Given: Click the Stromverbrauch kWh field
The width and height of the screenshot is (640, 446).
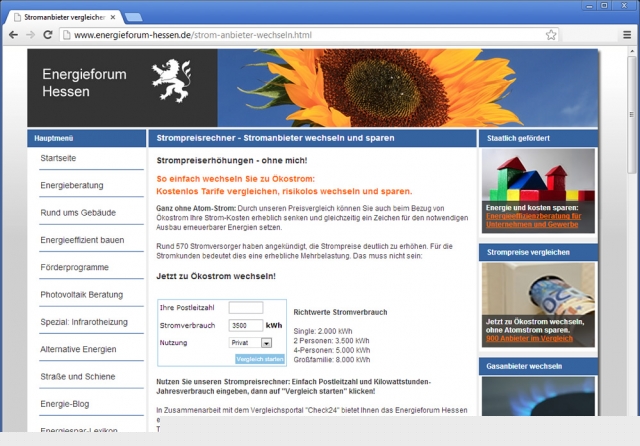Looking at the screenshot, I should pos(246,325).
